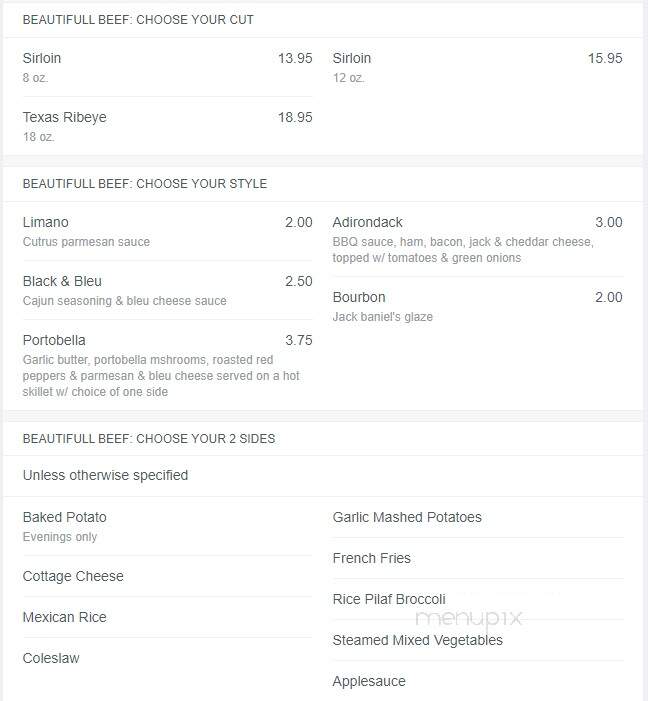Screen dimensions: 648x701
Task: Choose the Texas Ribeye cut
Action: 167,127
